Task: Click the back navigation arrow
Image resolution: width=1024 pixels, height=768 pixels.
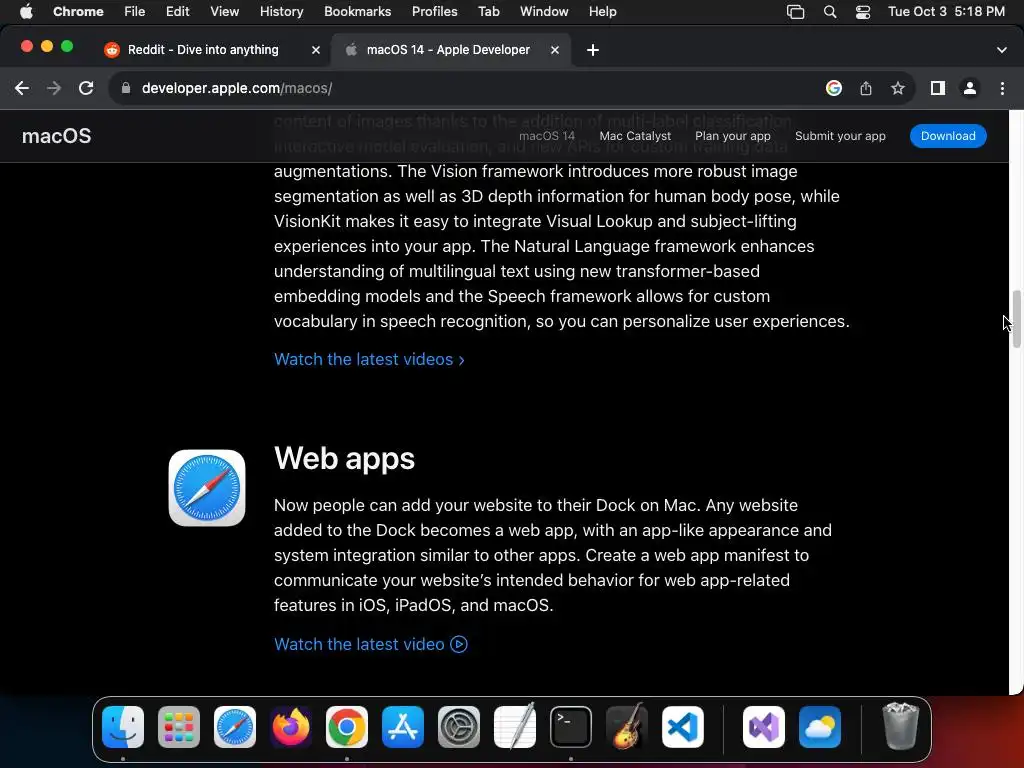Action: tap(22, 88)
